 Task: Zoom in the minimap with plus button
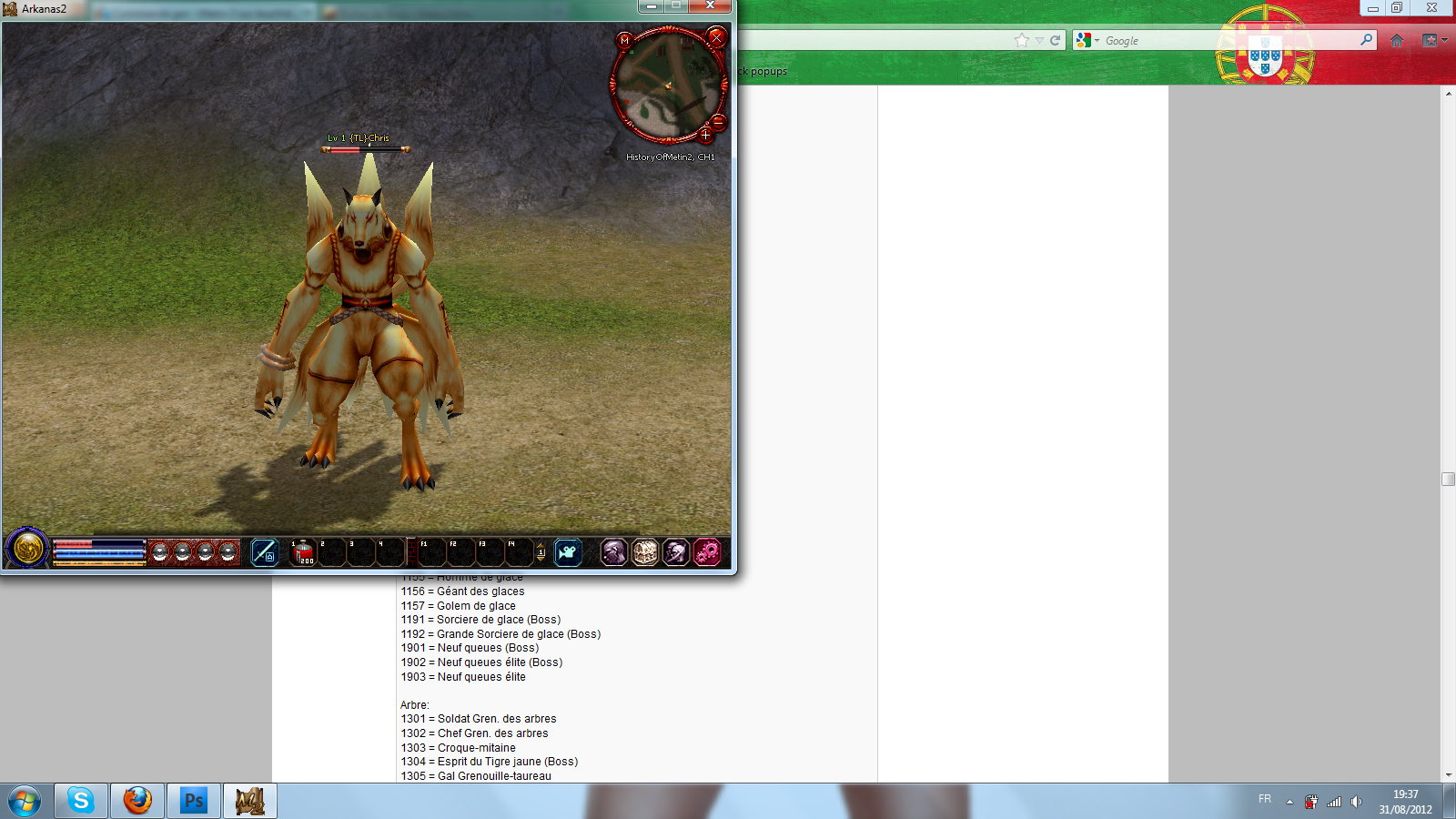coord(705,135)
